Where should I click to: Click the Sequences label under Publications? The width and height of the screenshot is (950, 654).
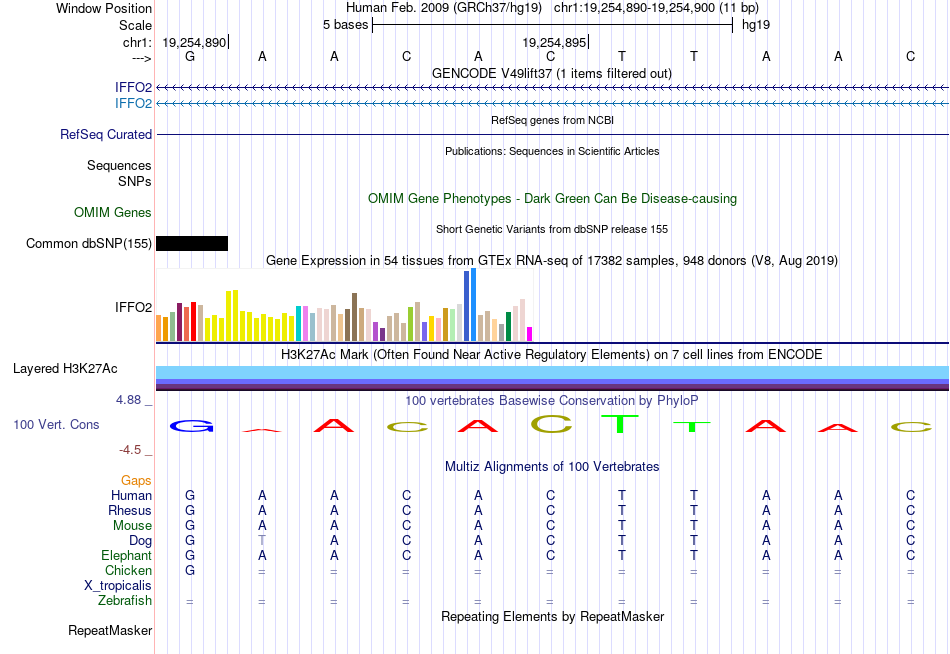coord(119,165)
